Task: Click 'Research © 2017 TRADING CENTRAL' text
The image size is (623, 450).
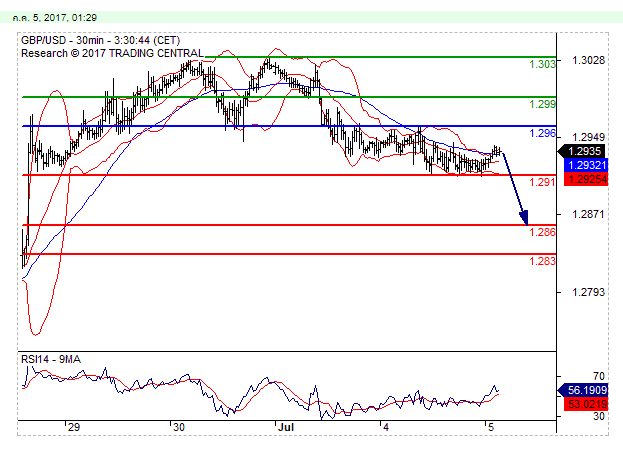Action: coord(112,53)
